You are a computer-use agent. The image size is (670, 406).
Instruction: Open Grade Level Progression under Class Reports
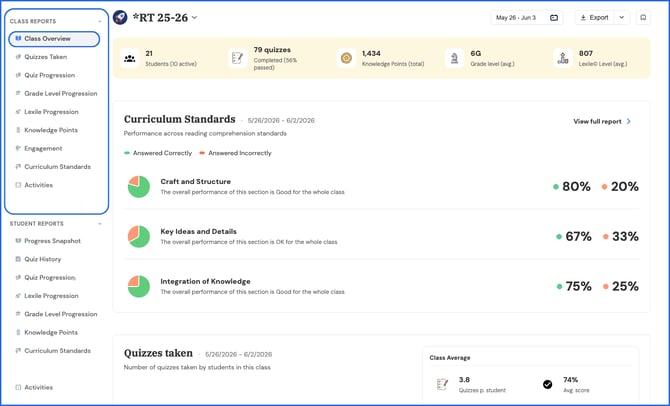(x=60, y=94)
